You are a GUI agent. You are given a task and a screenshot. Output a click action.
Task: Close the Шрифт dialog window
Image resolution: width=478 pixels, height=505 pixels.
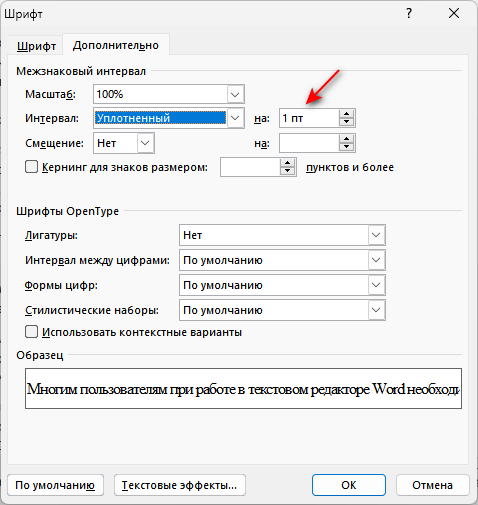(x=454, y=14)
